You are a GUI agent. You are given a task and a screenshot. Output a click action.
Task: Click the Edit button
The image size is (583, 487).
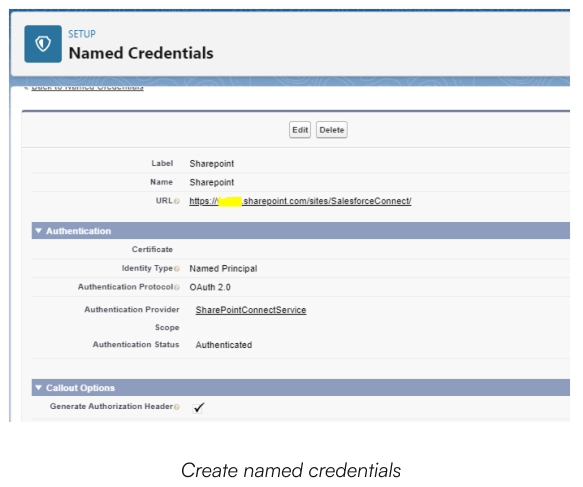tap(300, 130)
